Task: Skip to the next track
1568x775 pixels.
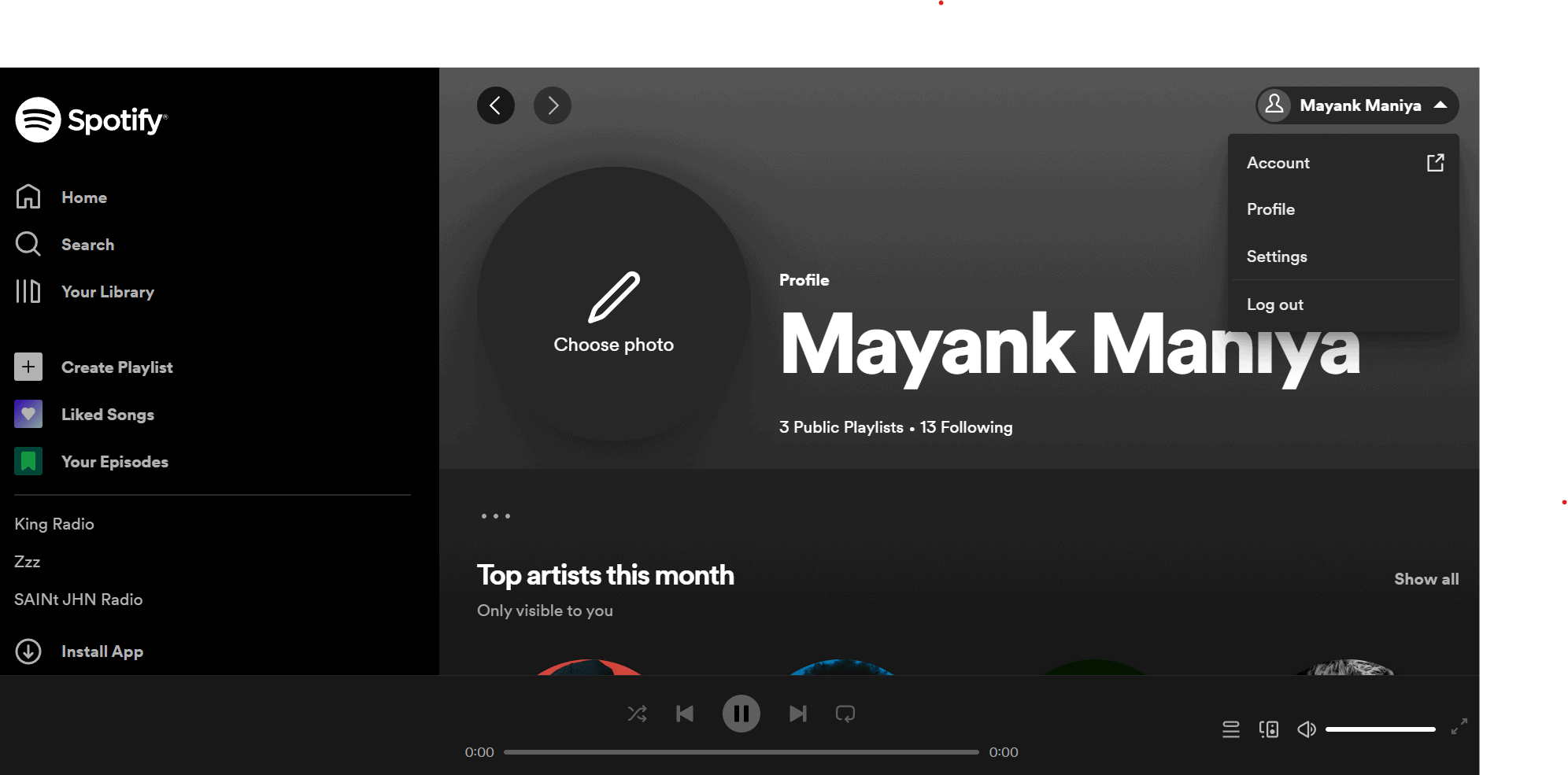Action: coord(797,714)
